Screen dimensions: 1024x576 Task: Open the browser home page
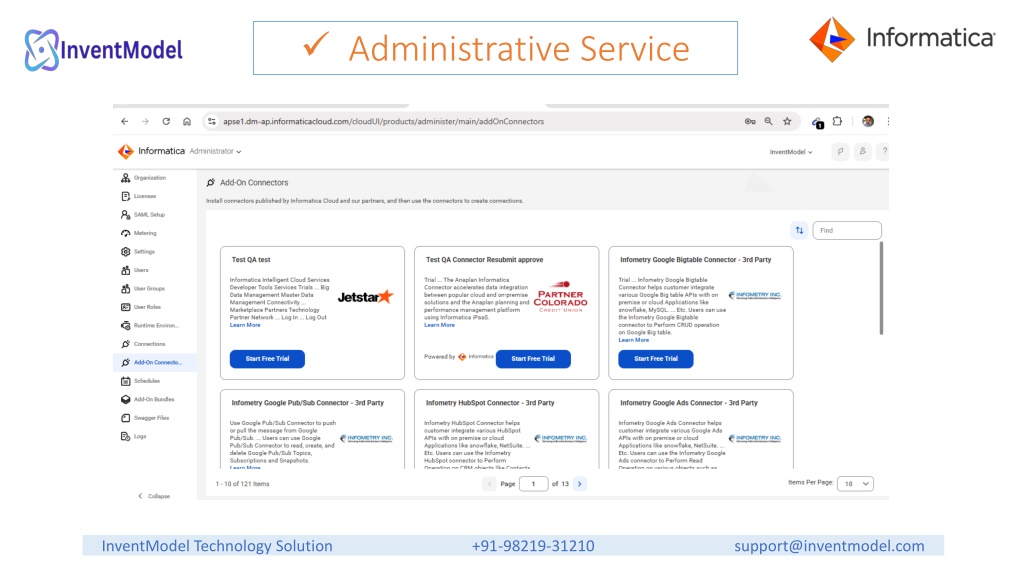tap(187, 121)
